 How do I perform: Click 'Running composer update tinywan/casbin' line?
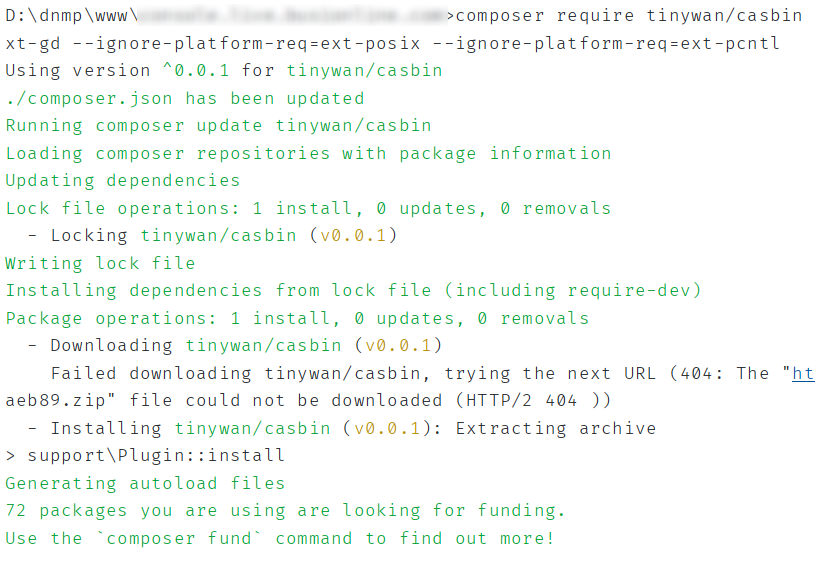[x=218, y=126]
